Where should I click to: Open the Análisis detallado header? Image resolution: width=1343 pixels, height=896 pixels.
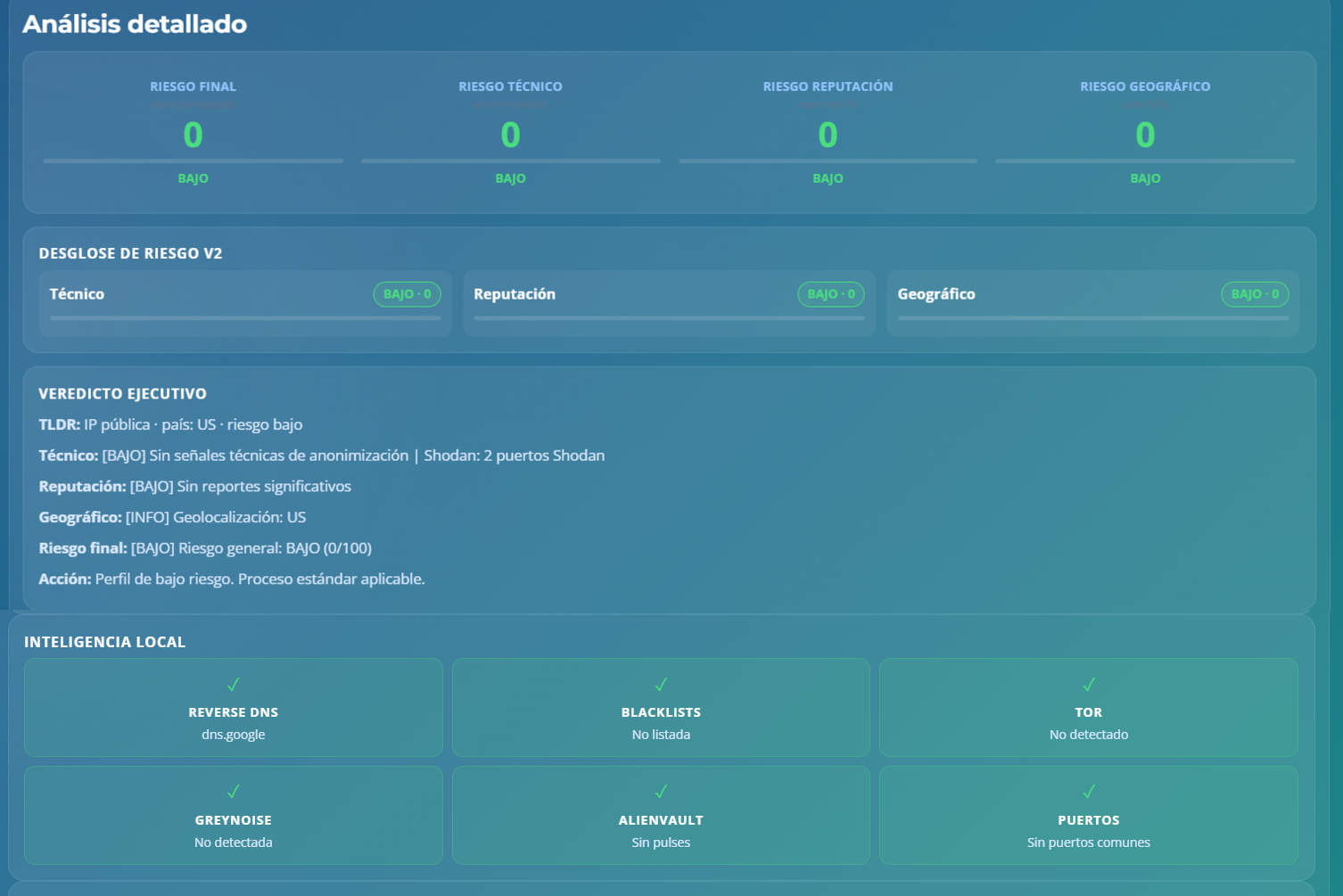tap(135, 24)
